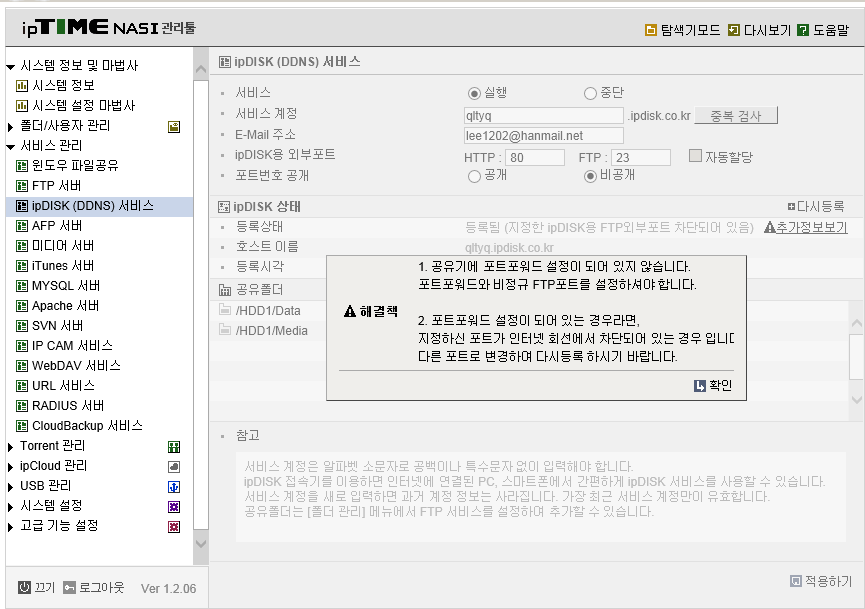Open the Apache 서버 menu item
The width and height of the screenshot is (865, 609).
(66, 306)
